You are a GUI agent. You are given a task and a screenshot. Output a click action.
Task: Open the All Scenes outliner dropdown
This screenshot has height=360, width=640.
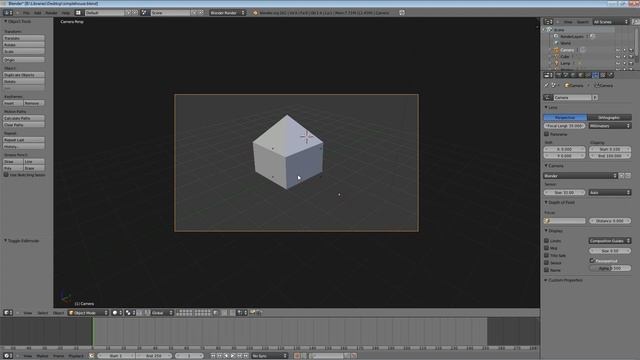(x=611, y=22)
